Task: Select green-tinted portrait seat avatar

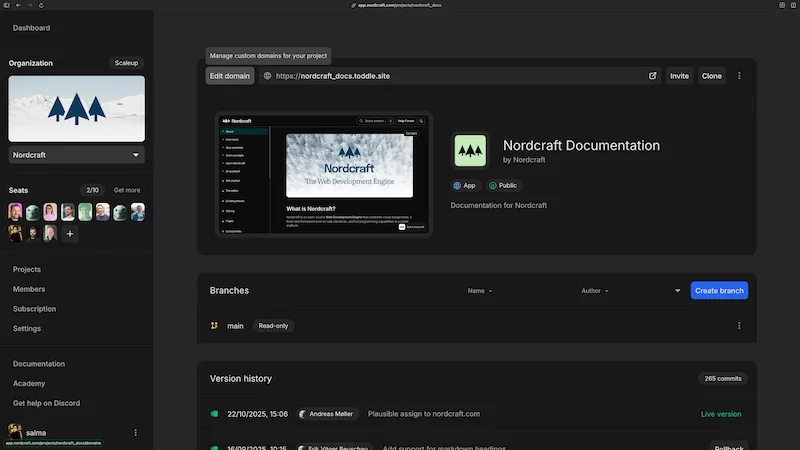Action: pos(85,212)
